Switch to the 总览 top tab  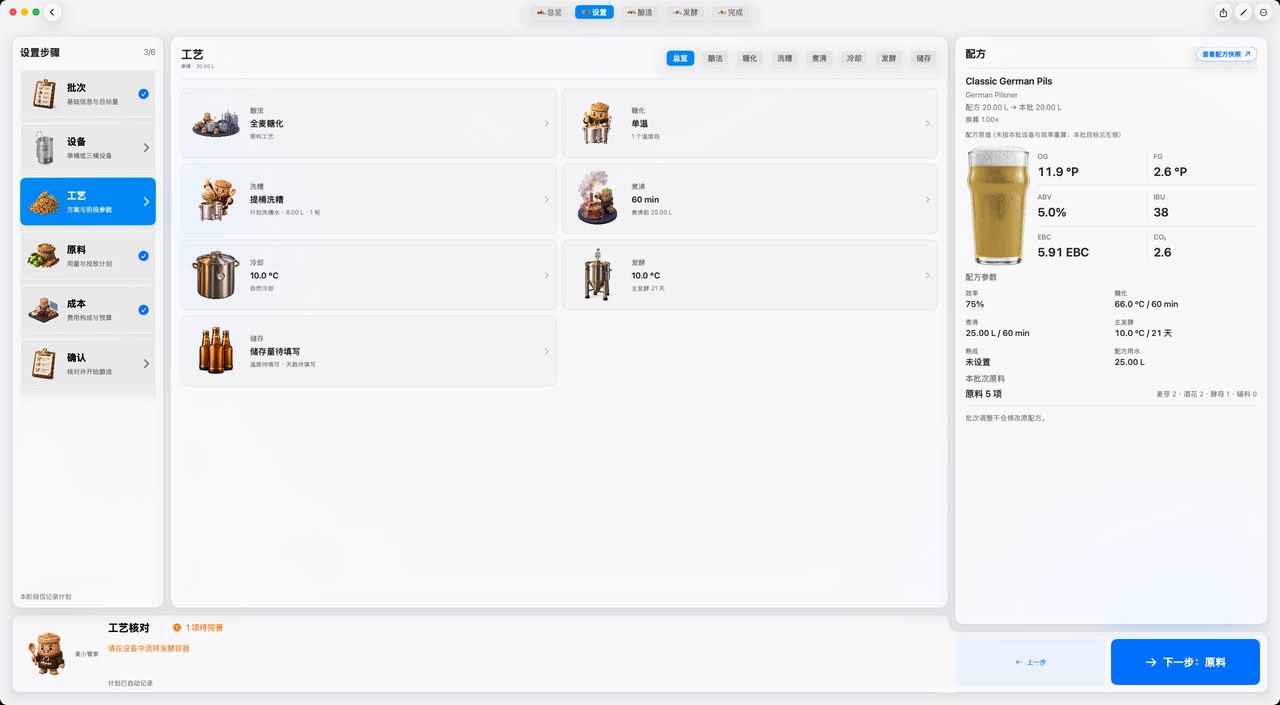(549, 12)
